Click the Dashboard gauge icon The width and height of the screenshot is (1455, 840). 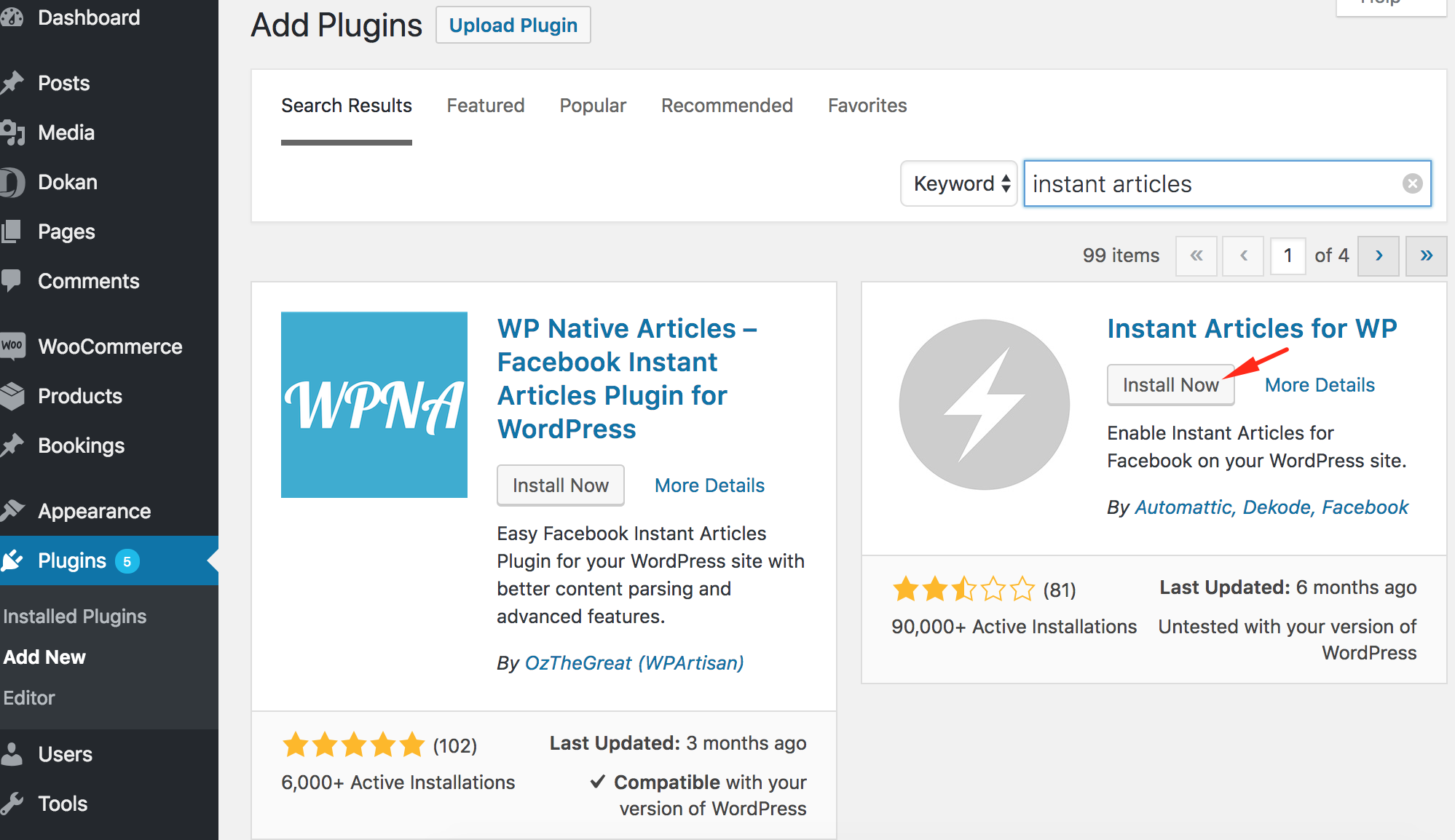click(12, 17)
